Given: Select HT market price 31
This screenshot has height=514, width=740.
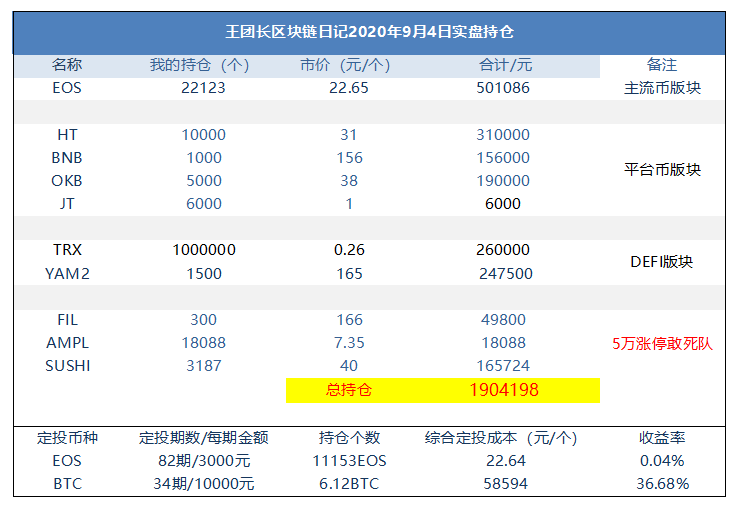Looking at the screenshot, I should coord(349,135).
